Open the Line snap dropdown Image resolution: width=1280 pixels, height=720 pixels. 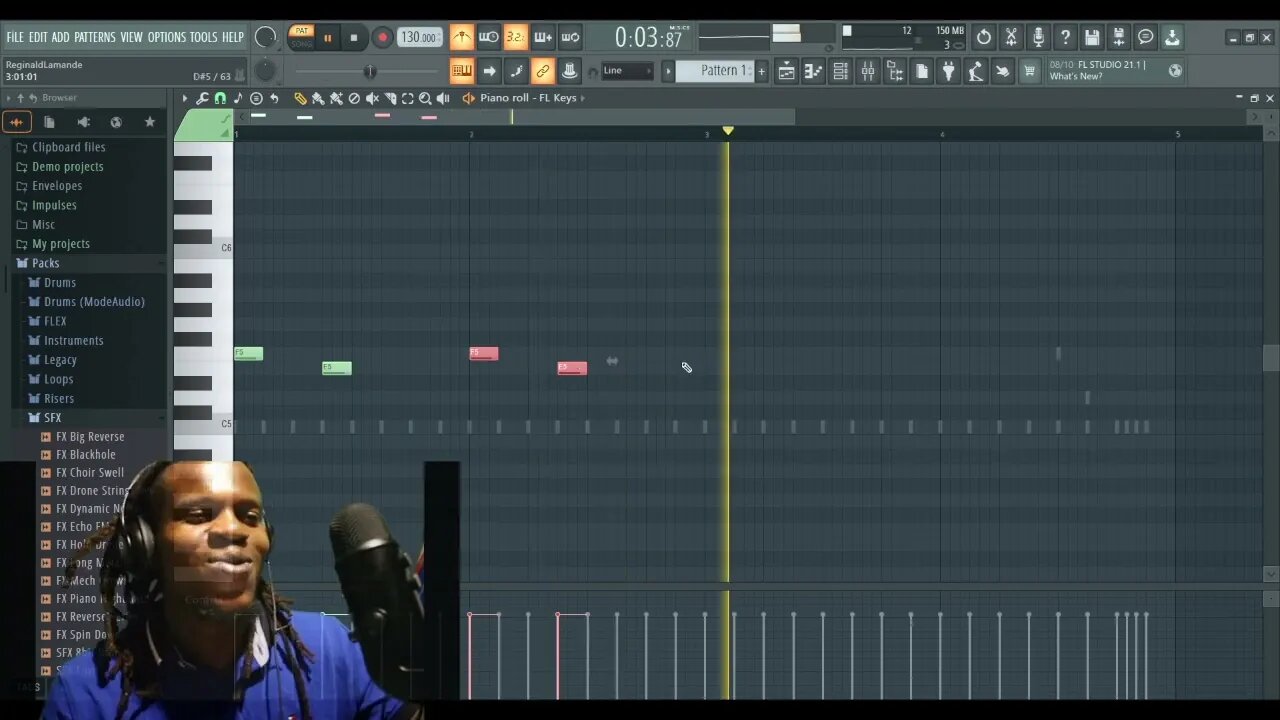pyautogui.click(x=627, y=71)
